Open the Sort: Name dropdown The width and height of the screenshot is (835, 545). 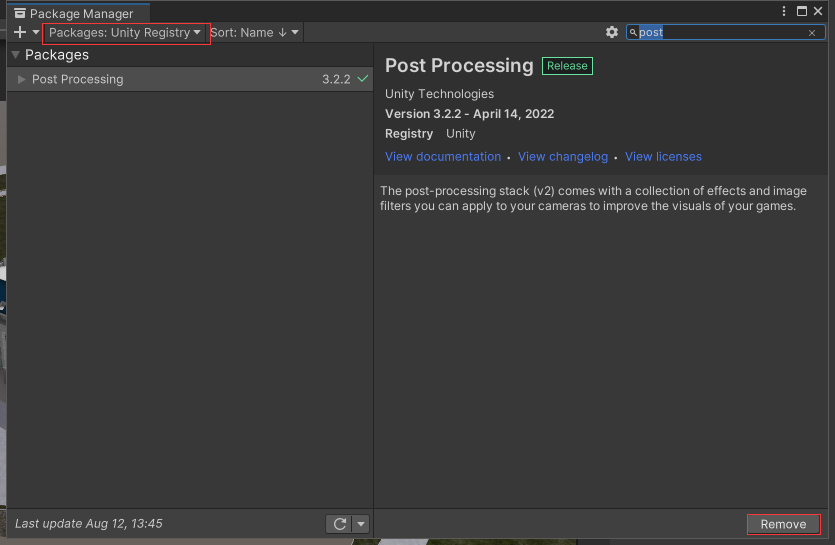click(x=254, y=32)
